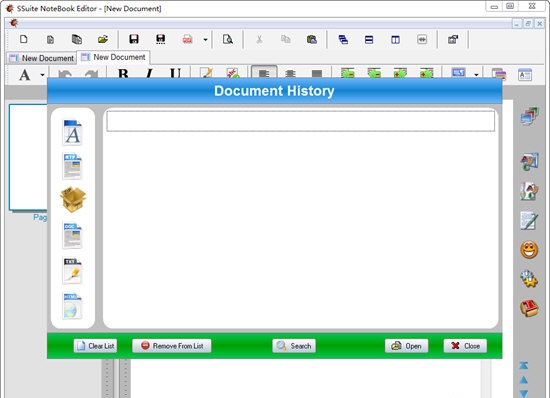The height and width of the screenshot is (398, 550).
Task: Click the black floppy disk save icon
Action: (134, 39)
